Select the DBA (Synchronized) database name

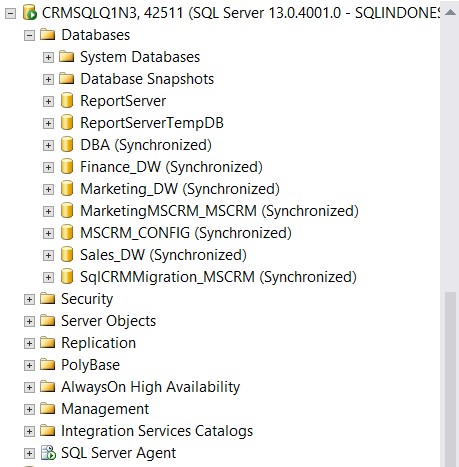point(146,145)
